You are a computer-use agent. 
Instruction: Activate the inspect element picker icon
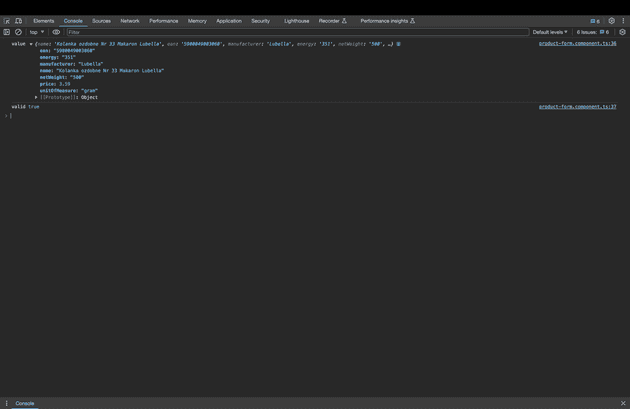pyautogui.click(x=7, y=21)
